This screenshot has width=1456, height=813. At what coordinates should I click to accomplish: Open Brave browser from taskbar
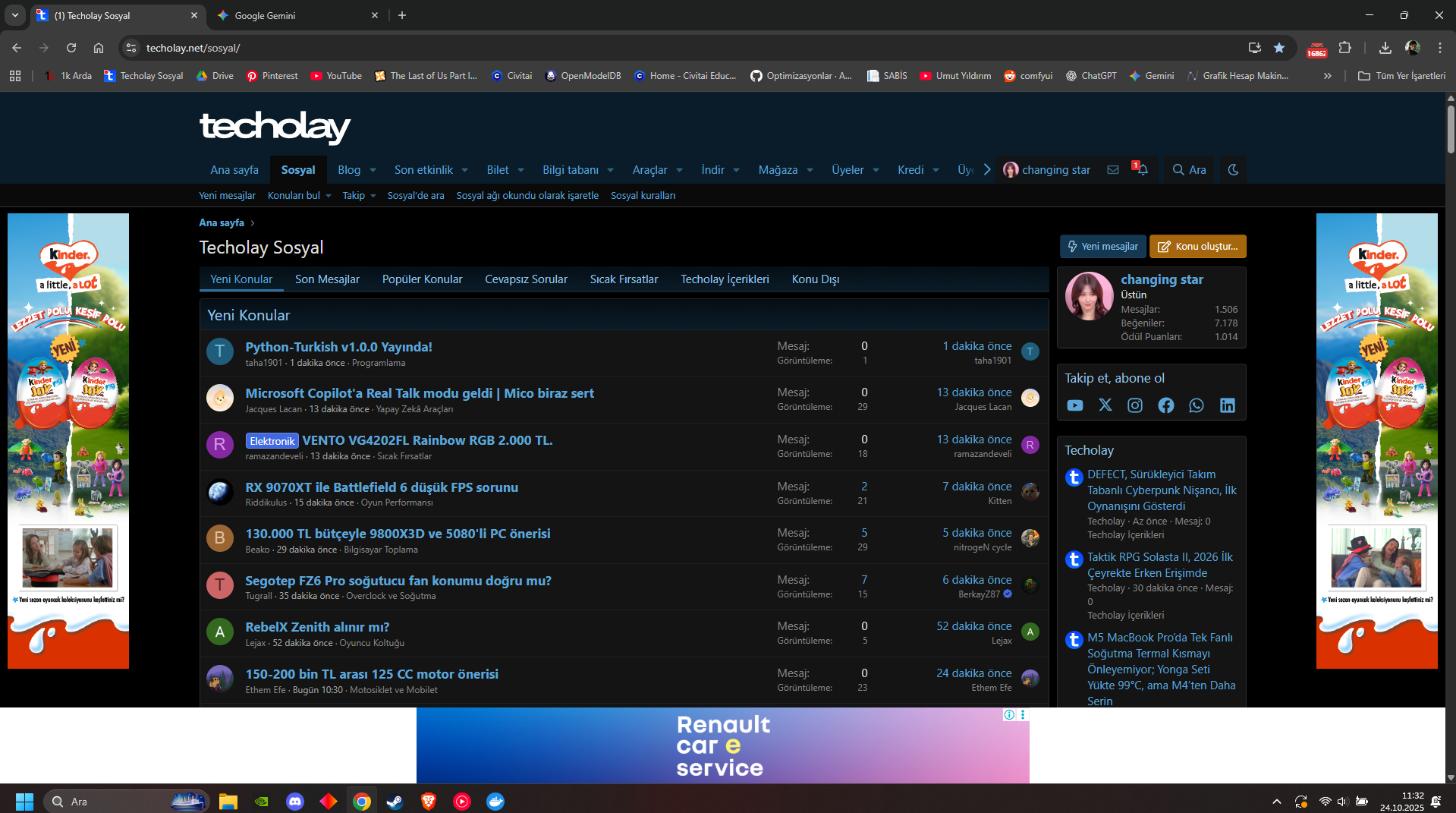coord(429,802)
